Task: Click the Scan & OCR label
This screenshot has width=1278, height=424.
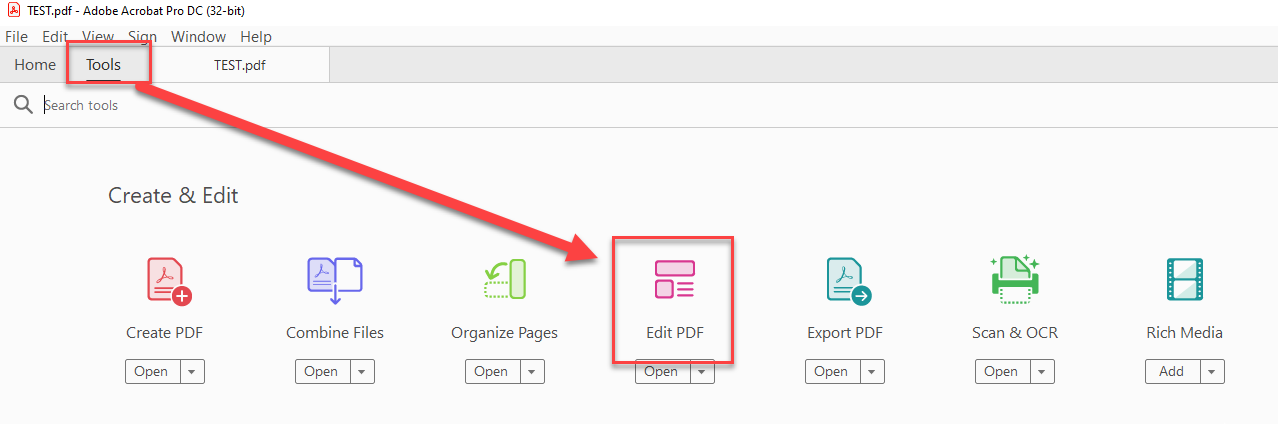Action: point(1015,333)
